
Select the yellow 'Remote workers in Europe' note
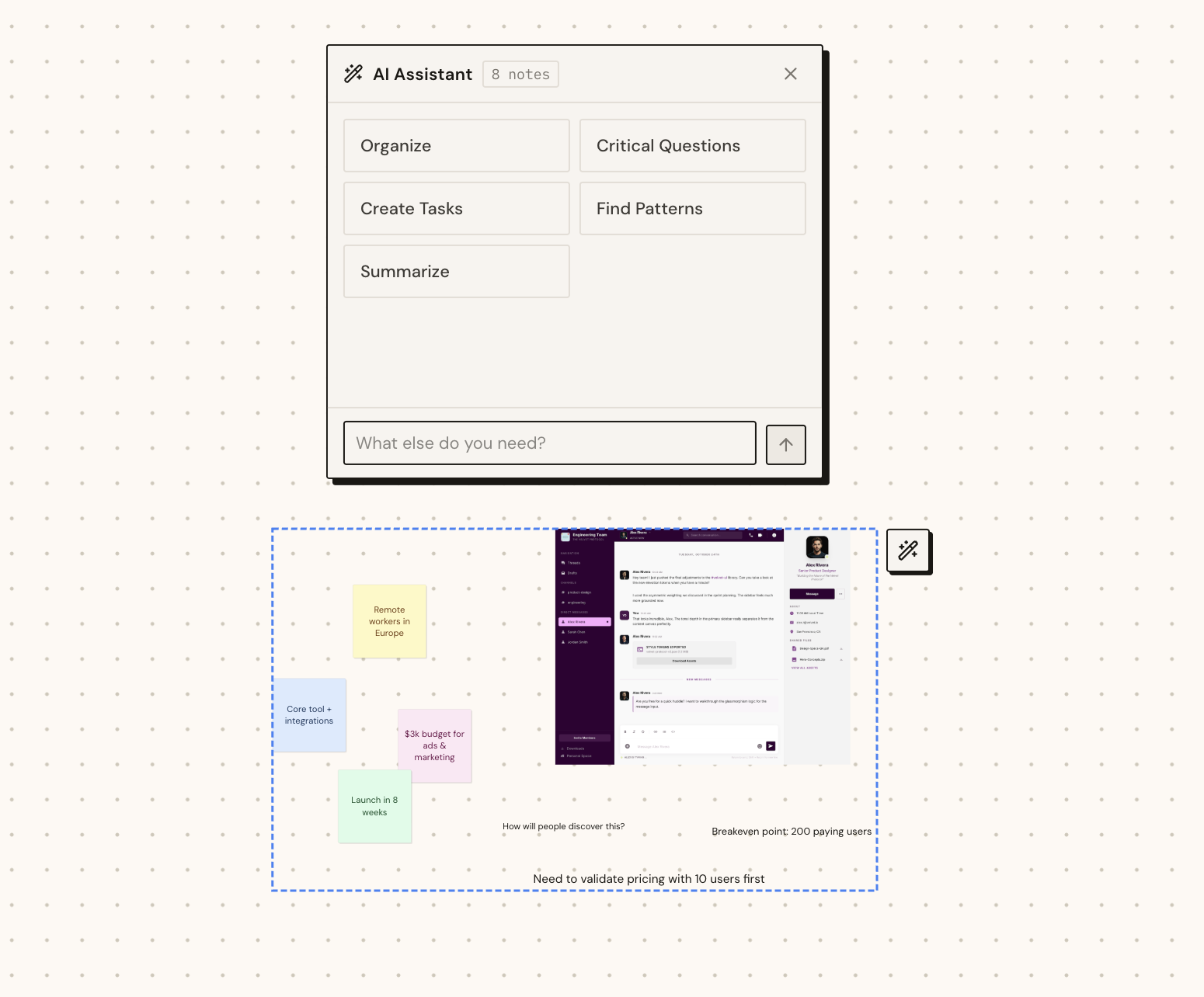tap(389, 621)
